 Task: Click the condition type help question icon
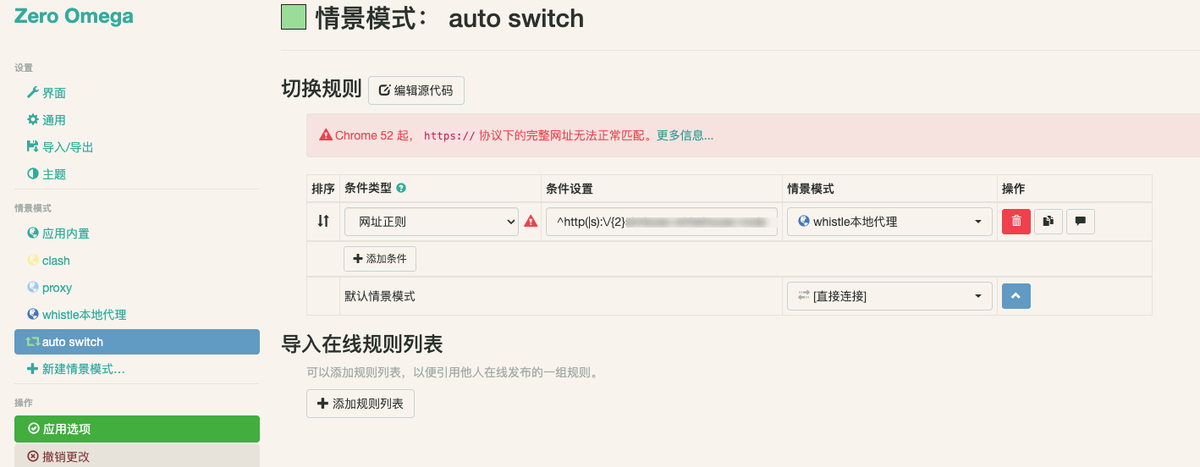[x=401, y=189]
